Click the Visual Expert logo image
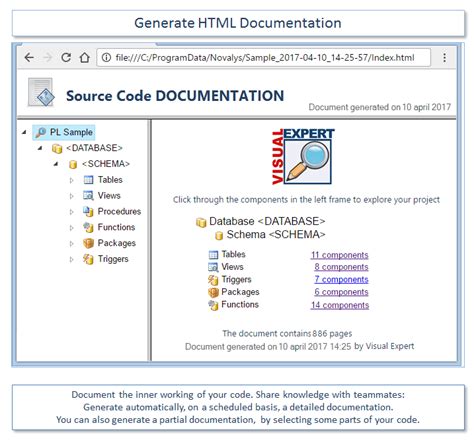 point(303,156)
